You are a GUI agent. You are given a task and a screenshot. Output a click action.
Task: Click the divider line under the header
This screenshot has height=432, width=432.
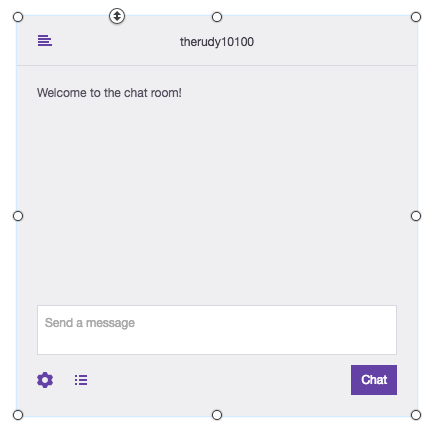pyautogui.click(x=217, y=65)
